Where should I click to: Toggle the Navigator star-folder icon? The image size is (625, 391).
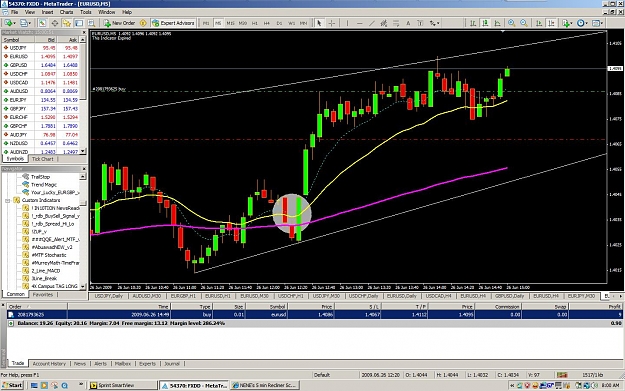(67, 23)
